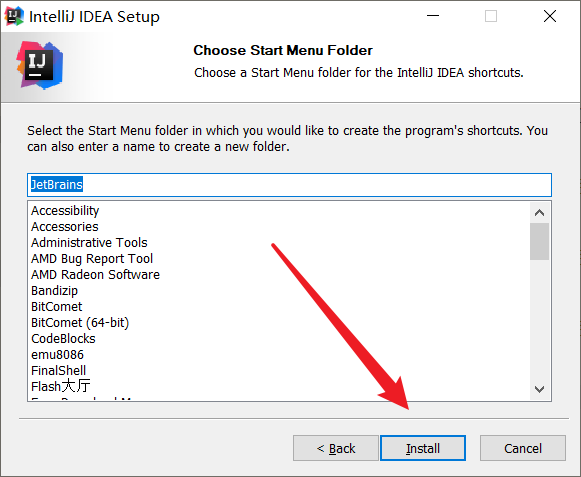
Task: Click the IntelliJ IDEA title bar icon
Action: [x=14, y=16]
